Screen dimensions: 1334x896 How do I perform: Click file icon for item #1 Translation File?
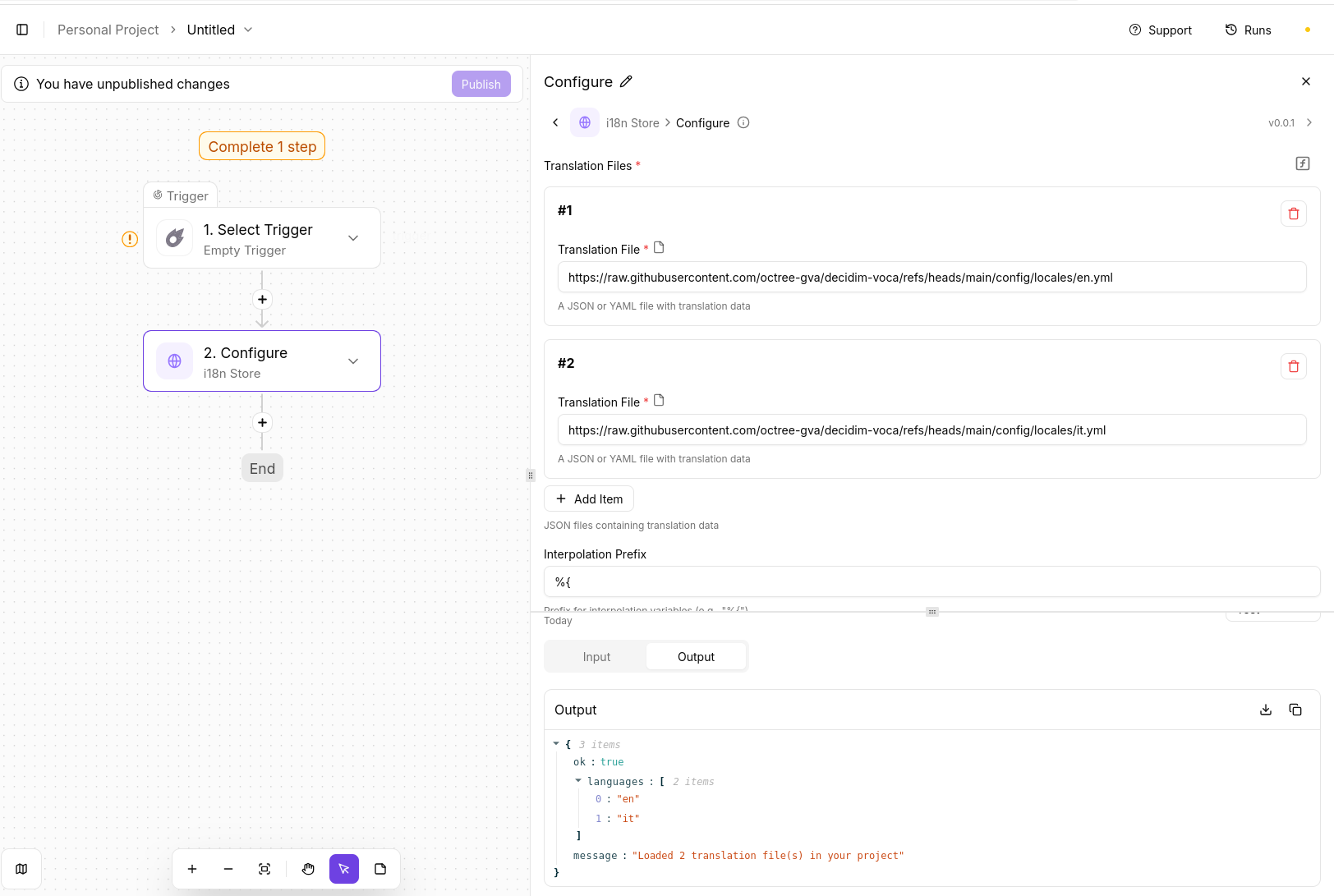tap(659, 247)
